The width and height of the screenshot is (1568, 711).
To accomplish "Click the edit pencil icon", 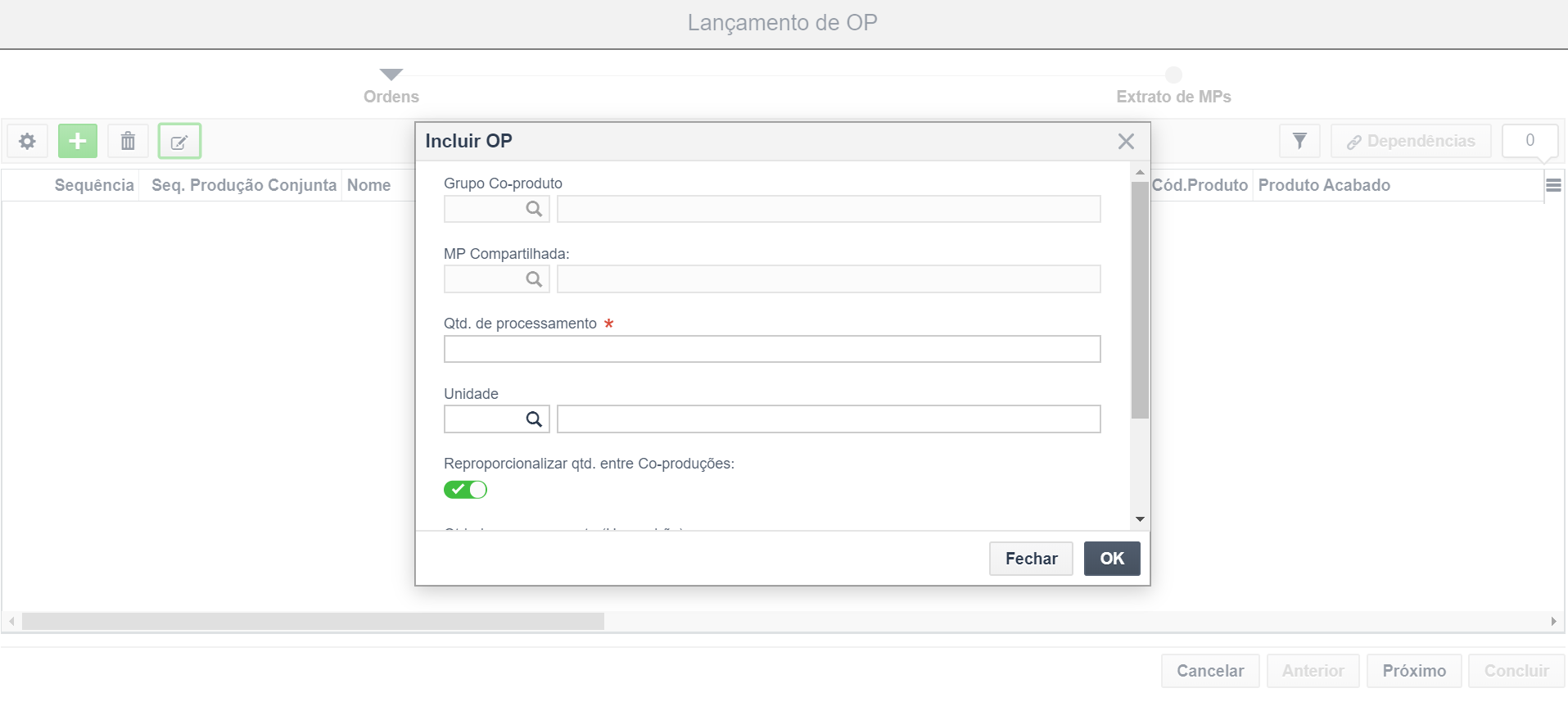I will (x=179, y=142).
